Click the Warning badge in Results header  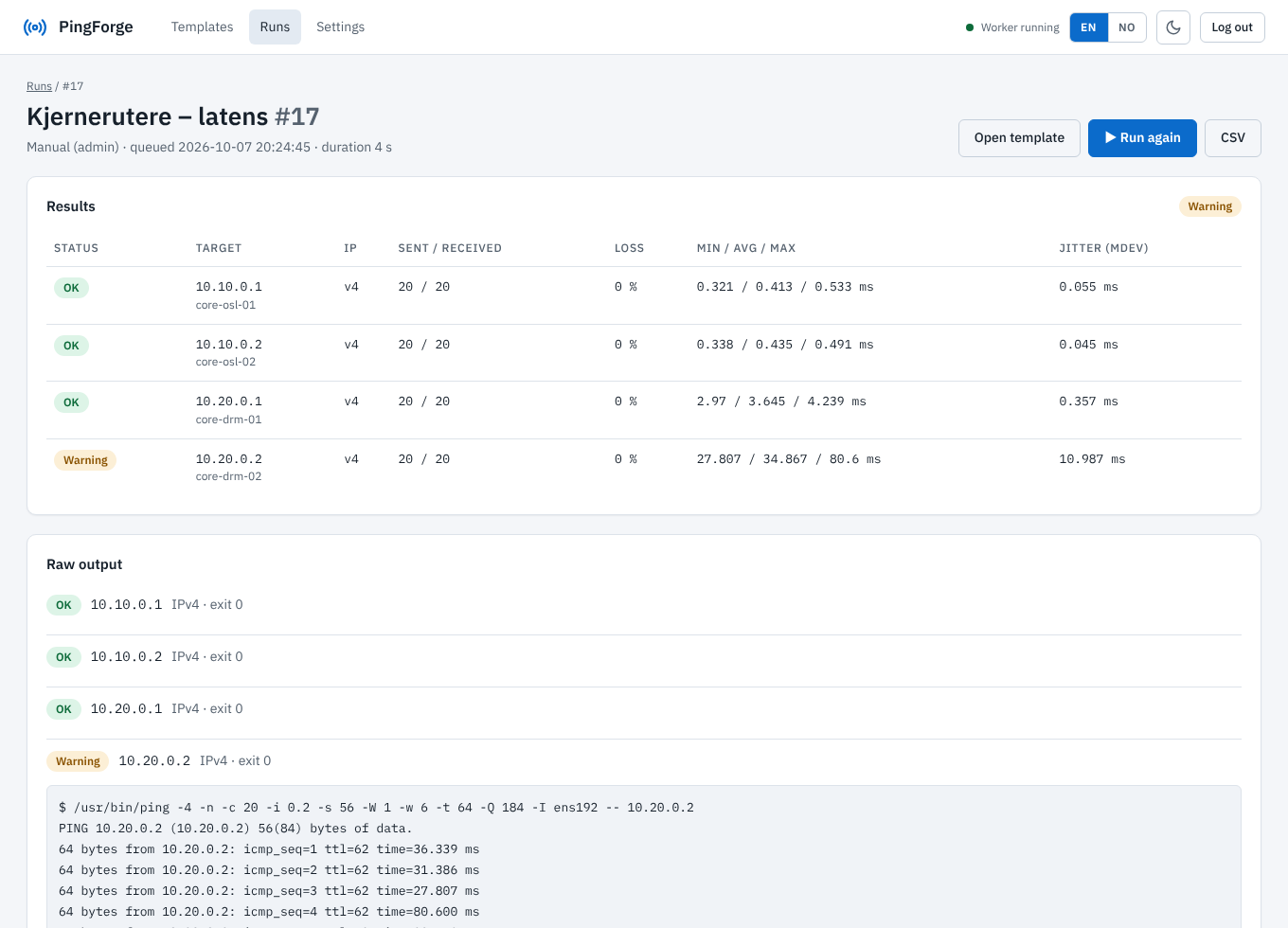click(1210, 206)
